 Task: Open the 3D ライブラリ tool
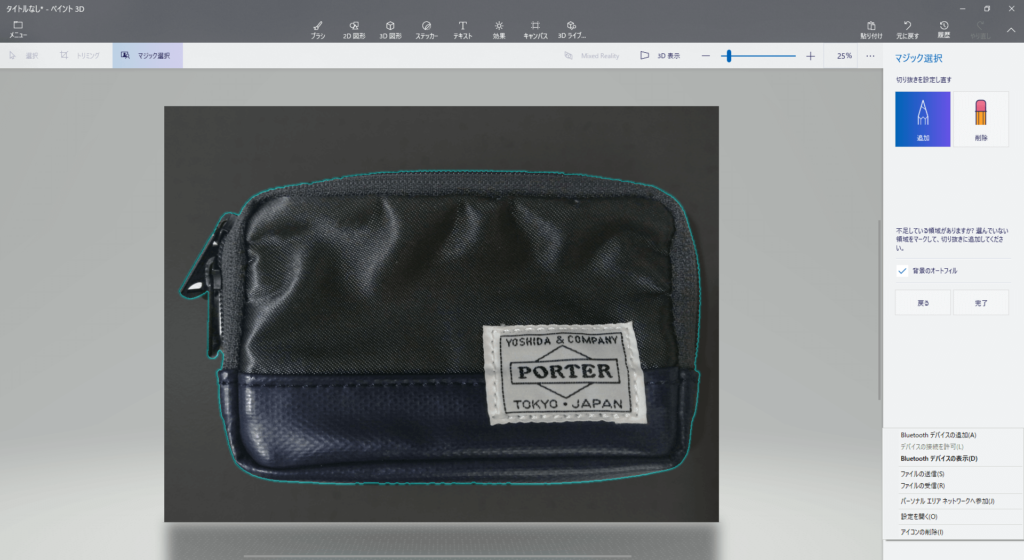(571, 30)
